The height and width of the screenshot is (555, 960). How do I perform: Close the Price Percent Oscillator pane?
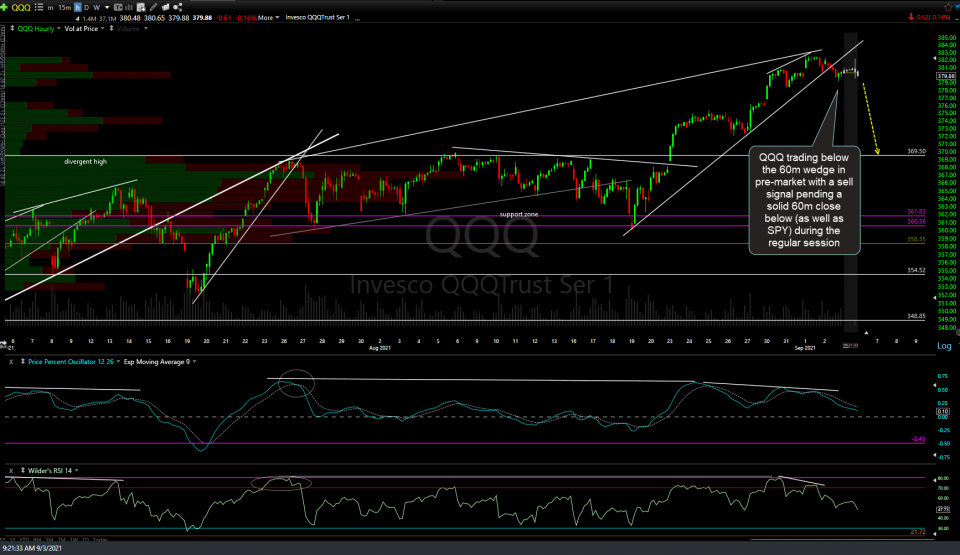[11, 362]
